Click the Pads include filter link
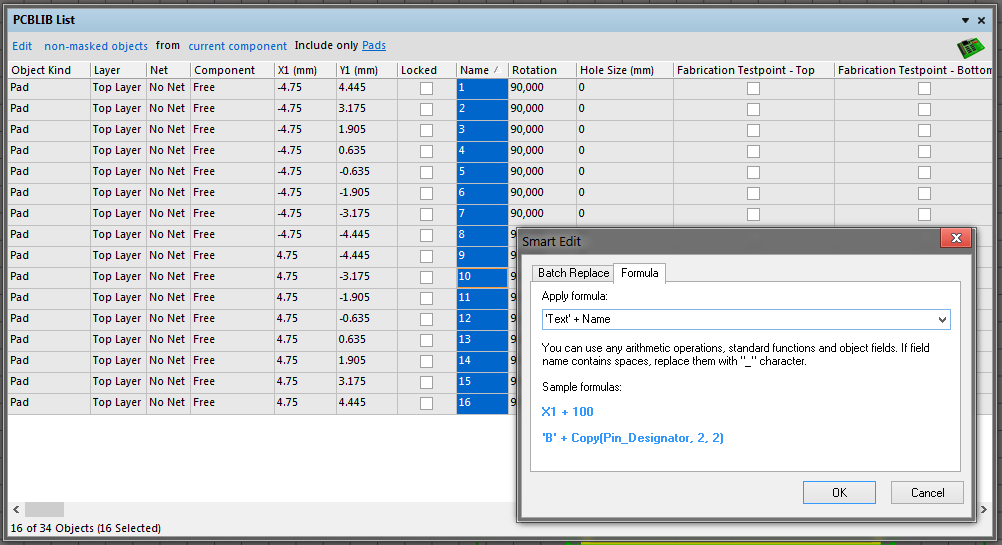This screenshot has height=545, width=1002. (374, 46)
